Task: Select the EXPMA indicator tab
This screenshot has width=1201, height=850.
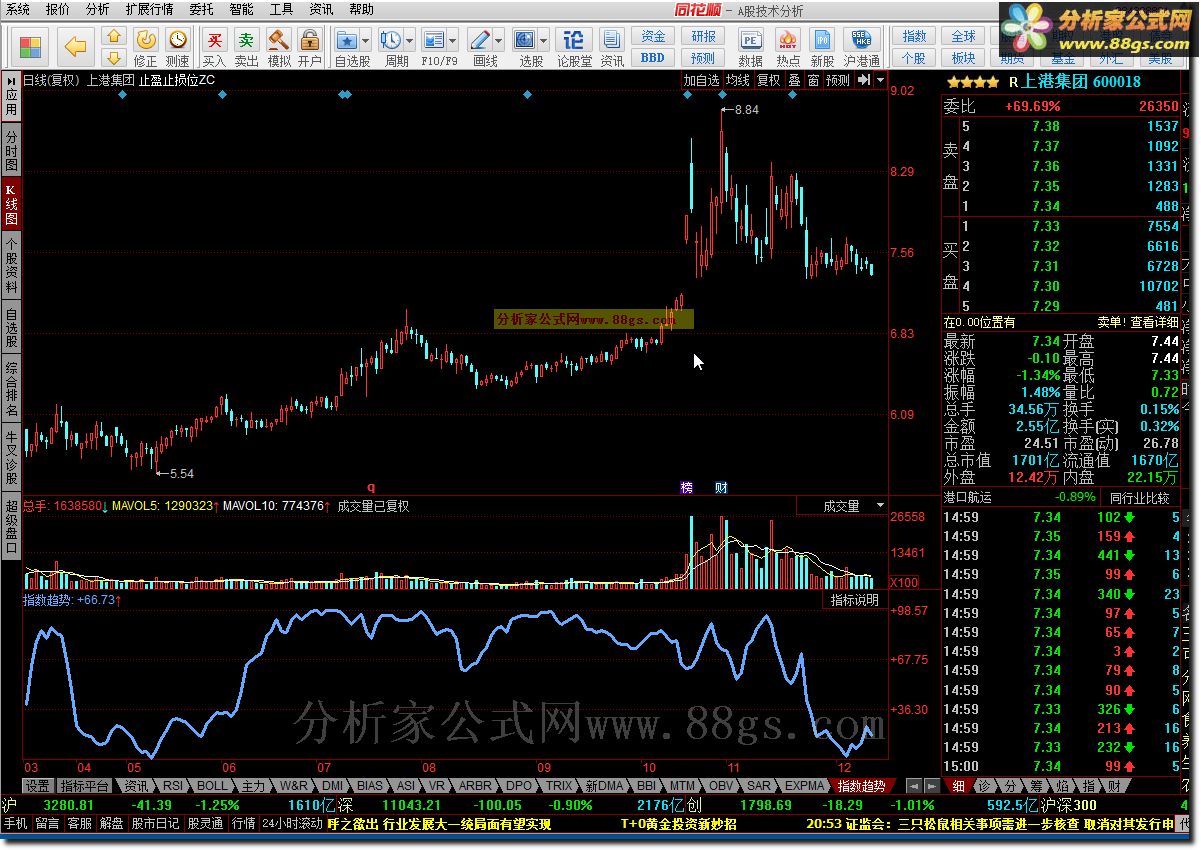Action: pos(806,786)
